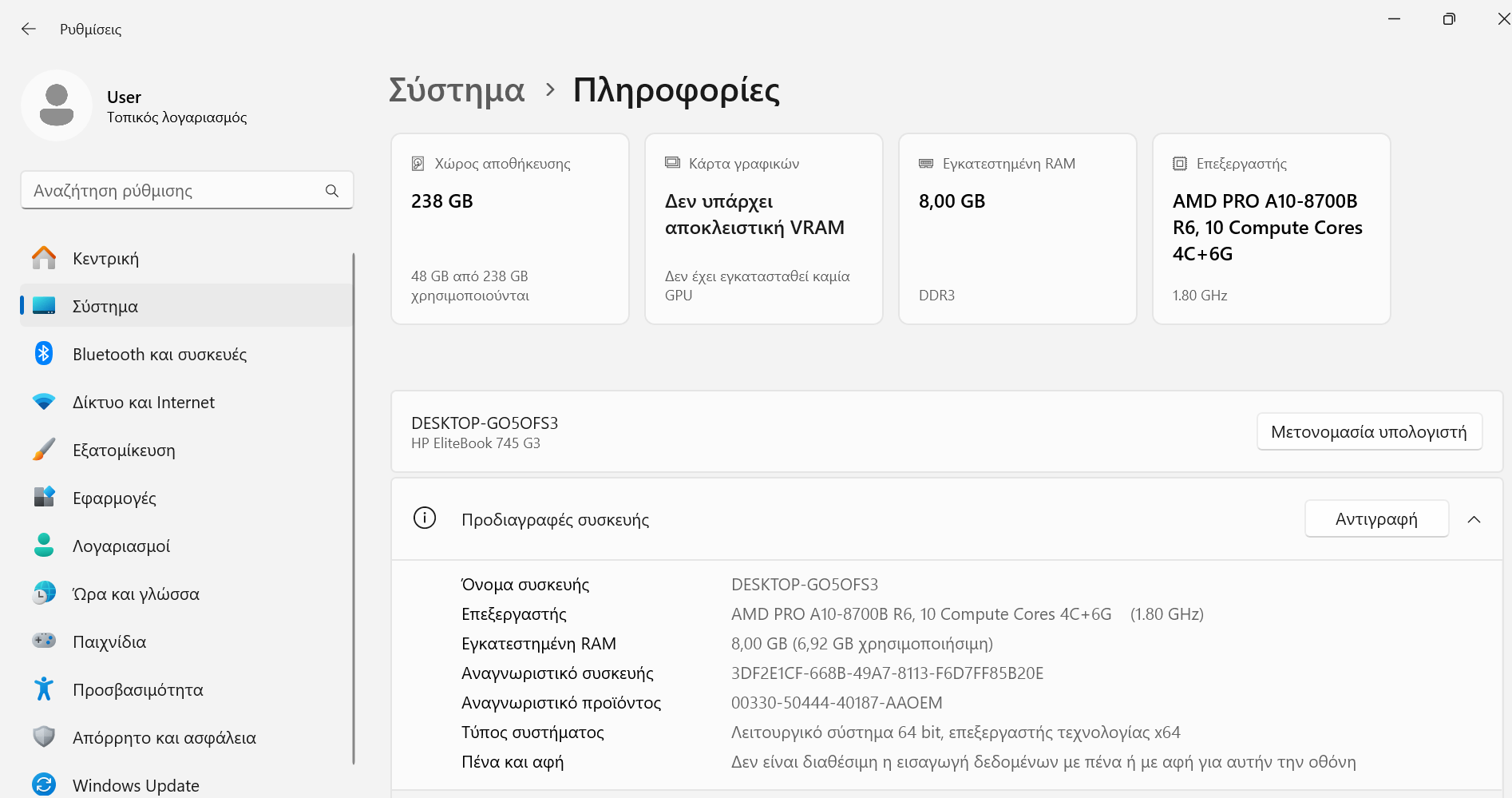Screen dimensions: 1512x798
Task: Click Σύστημα breadcrumb link
Action: pos(457,90)
